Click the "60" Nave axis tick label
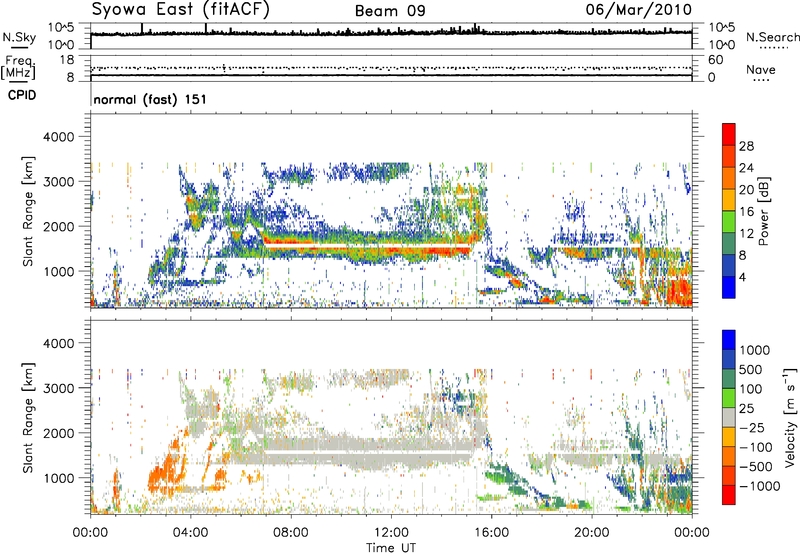This screenshot has width=800, height=554. tap(715, 60)
